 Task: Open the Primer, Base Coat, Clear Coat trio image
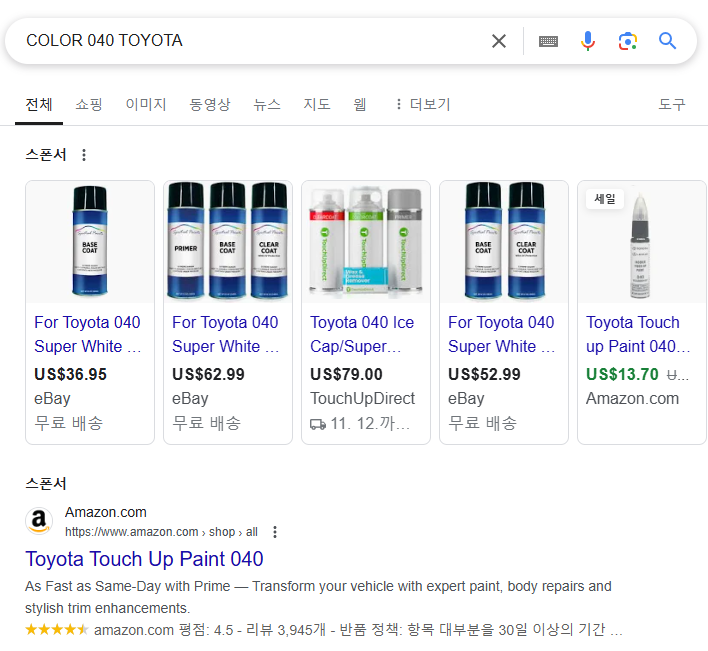pos(228,242)
